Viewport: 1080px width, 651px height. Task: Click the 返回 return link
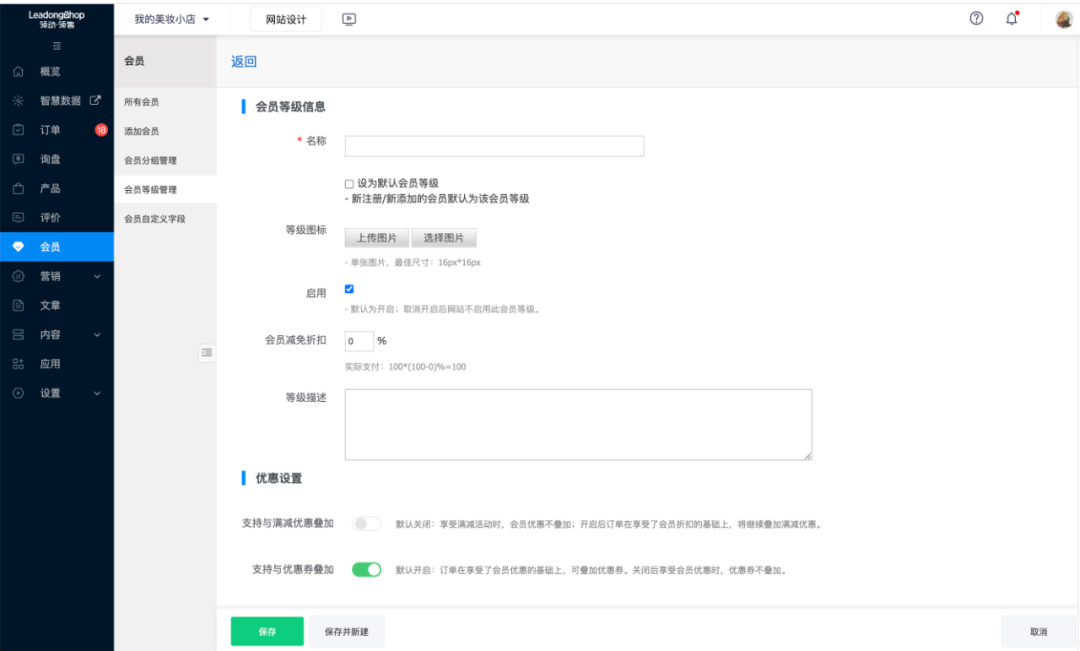click(x=243, y=61)
